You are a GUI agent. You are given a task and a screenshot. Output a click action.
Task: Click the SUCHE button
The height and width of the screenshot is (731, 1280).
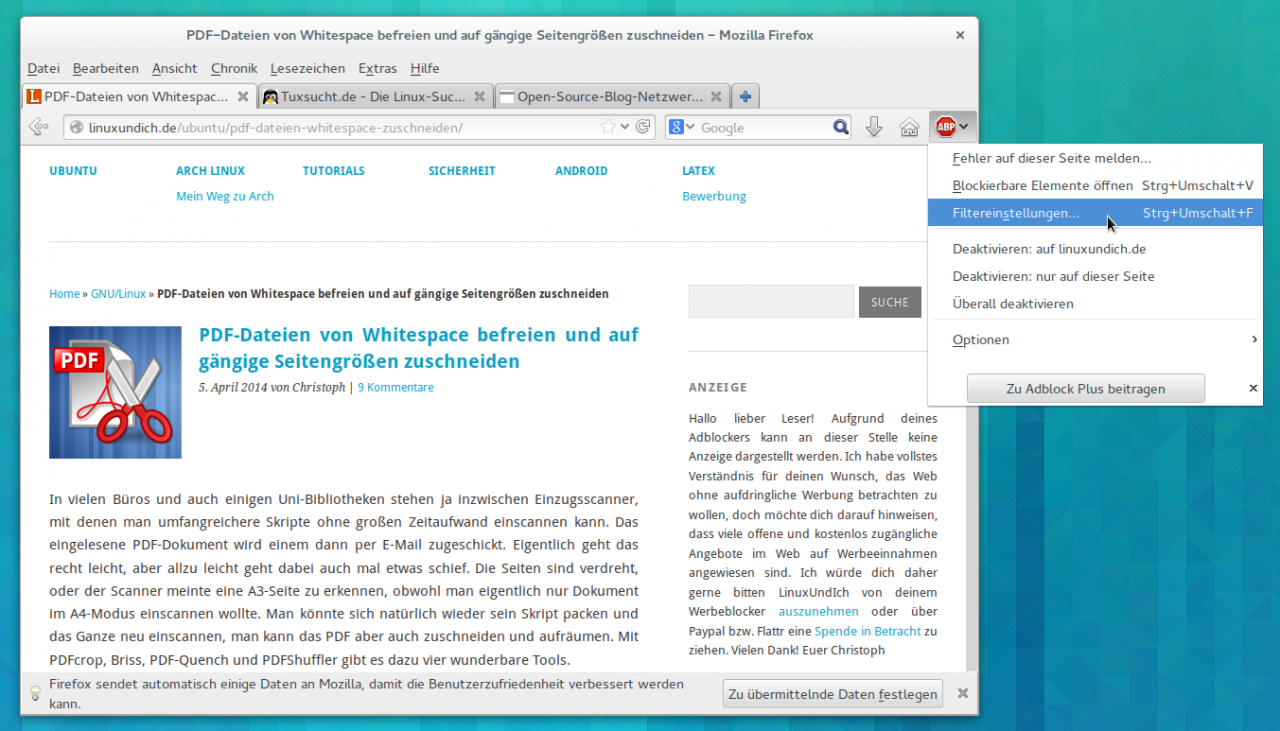(x=890, y=302)
